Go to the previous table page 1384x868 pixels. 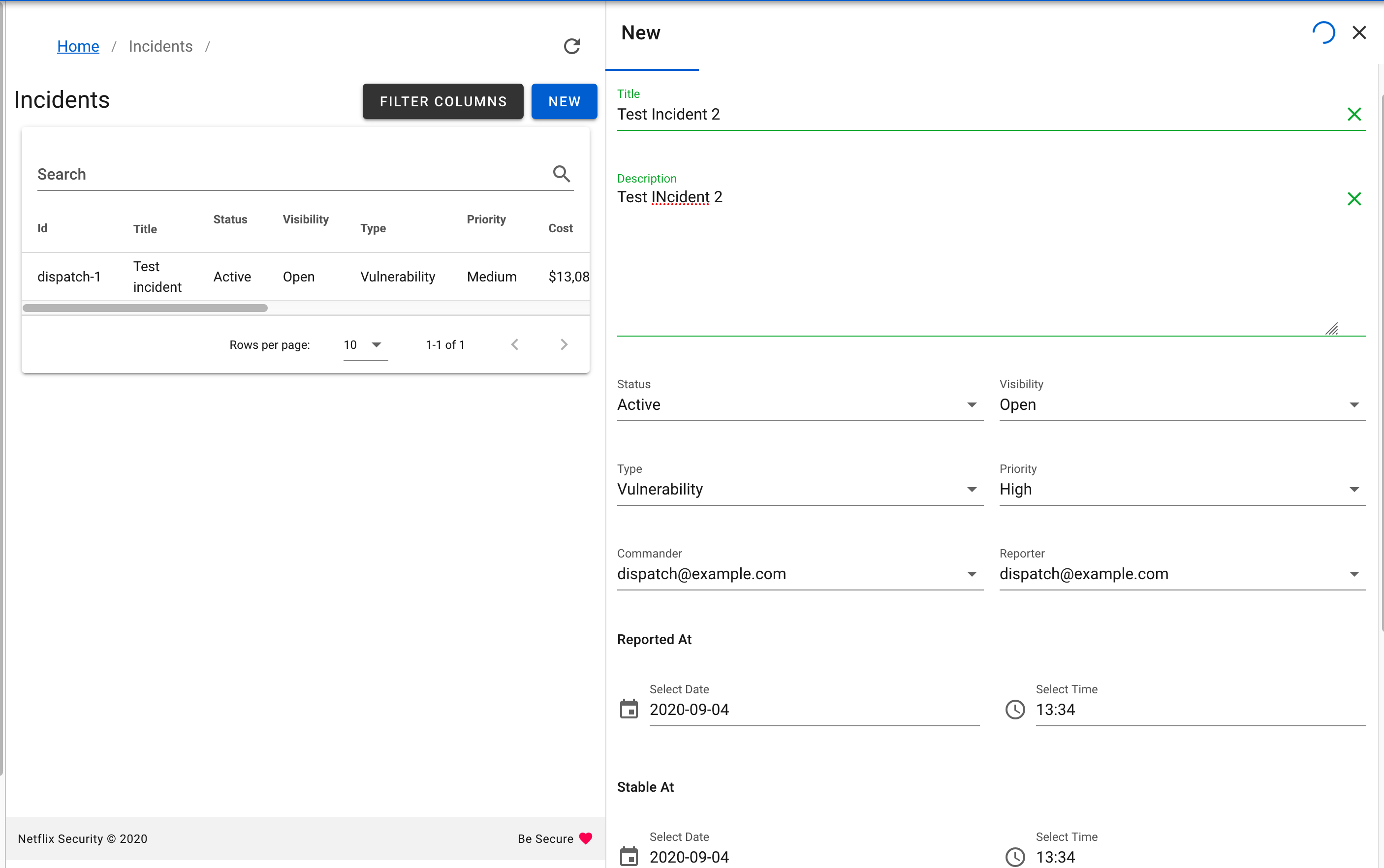pos(515,344)
